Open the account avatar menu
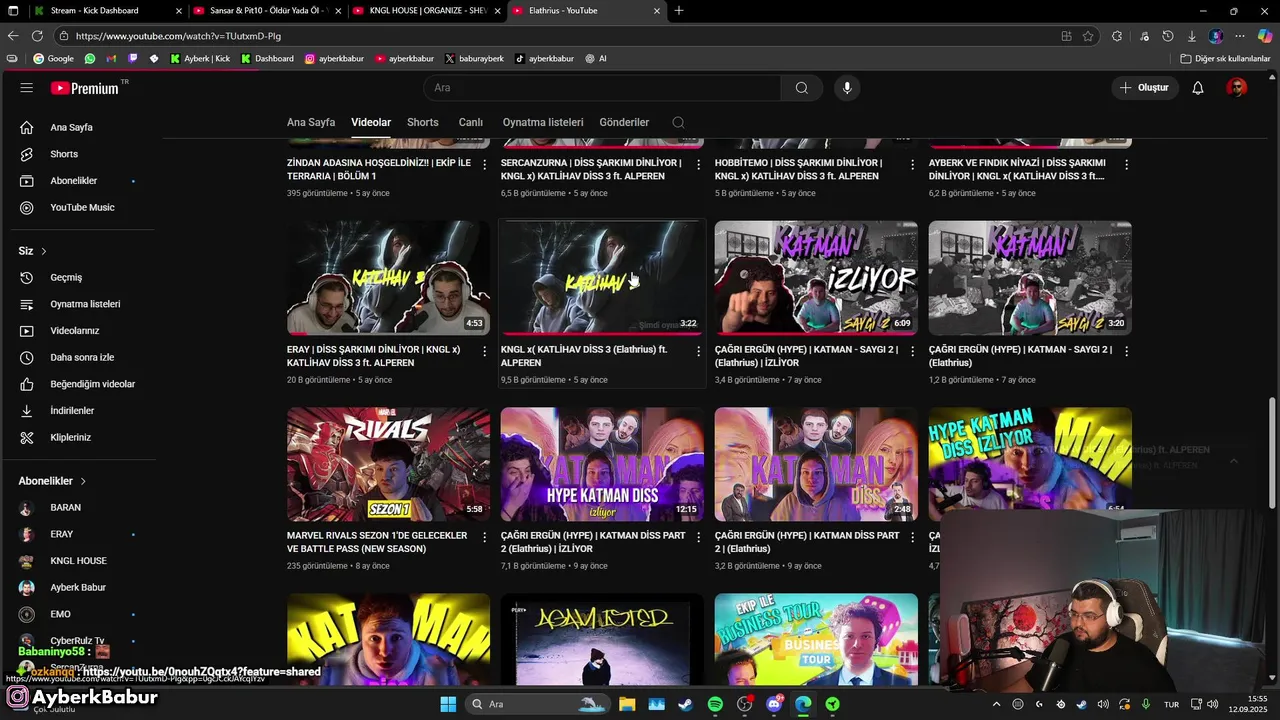Screen dimensions: 1280x720 click(1237, 88)
